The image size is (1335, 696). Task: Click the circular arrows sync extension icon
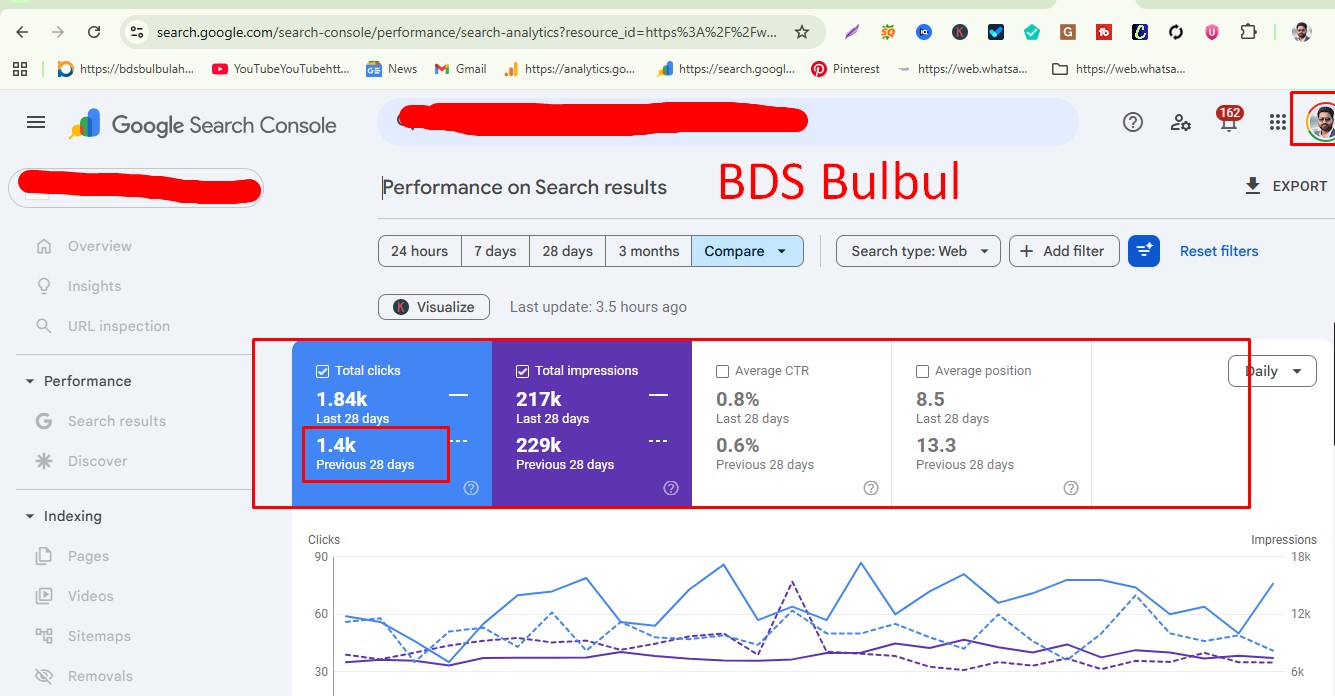pos(1176,32)
